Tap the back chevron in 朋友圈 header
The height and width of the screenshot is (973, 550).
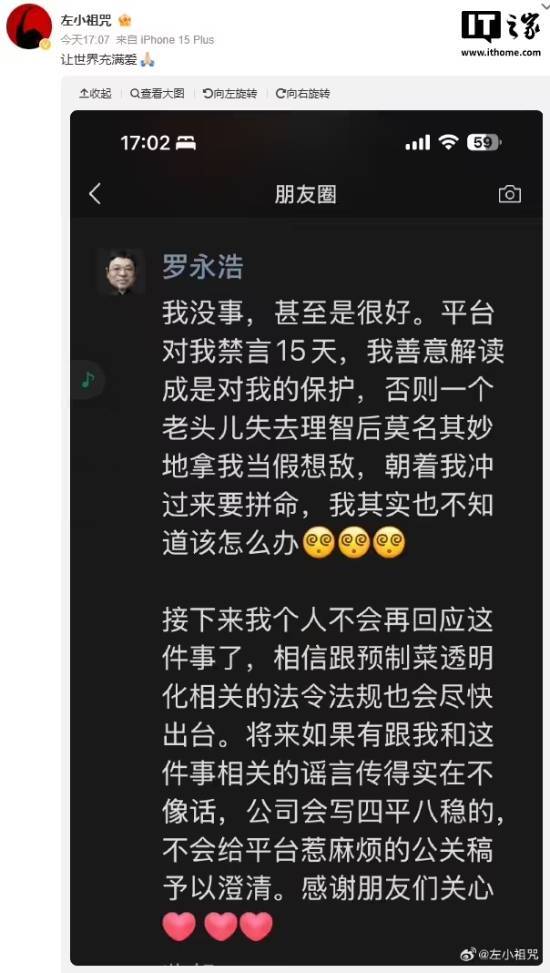(95, 194)
